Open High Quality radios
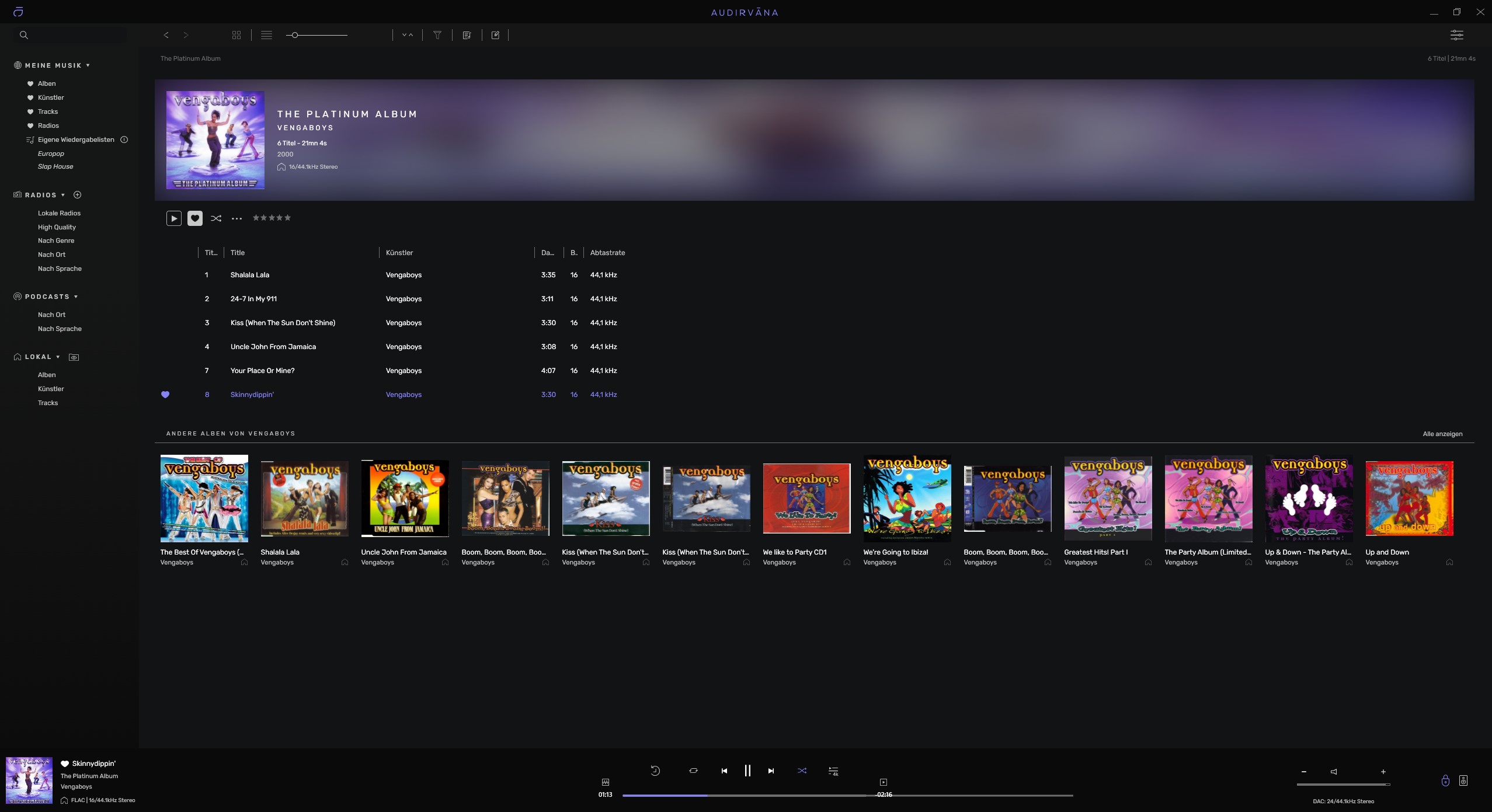This screenshot has width=1492, height=812. click(x=57, y=227)
